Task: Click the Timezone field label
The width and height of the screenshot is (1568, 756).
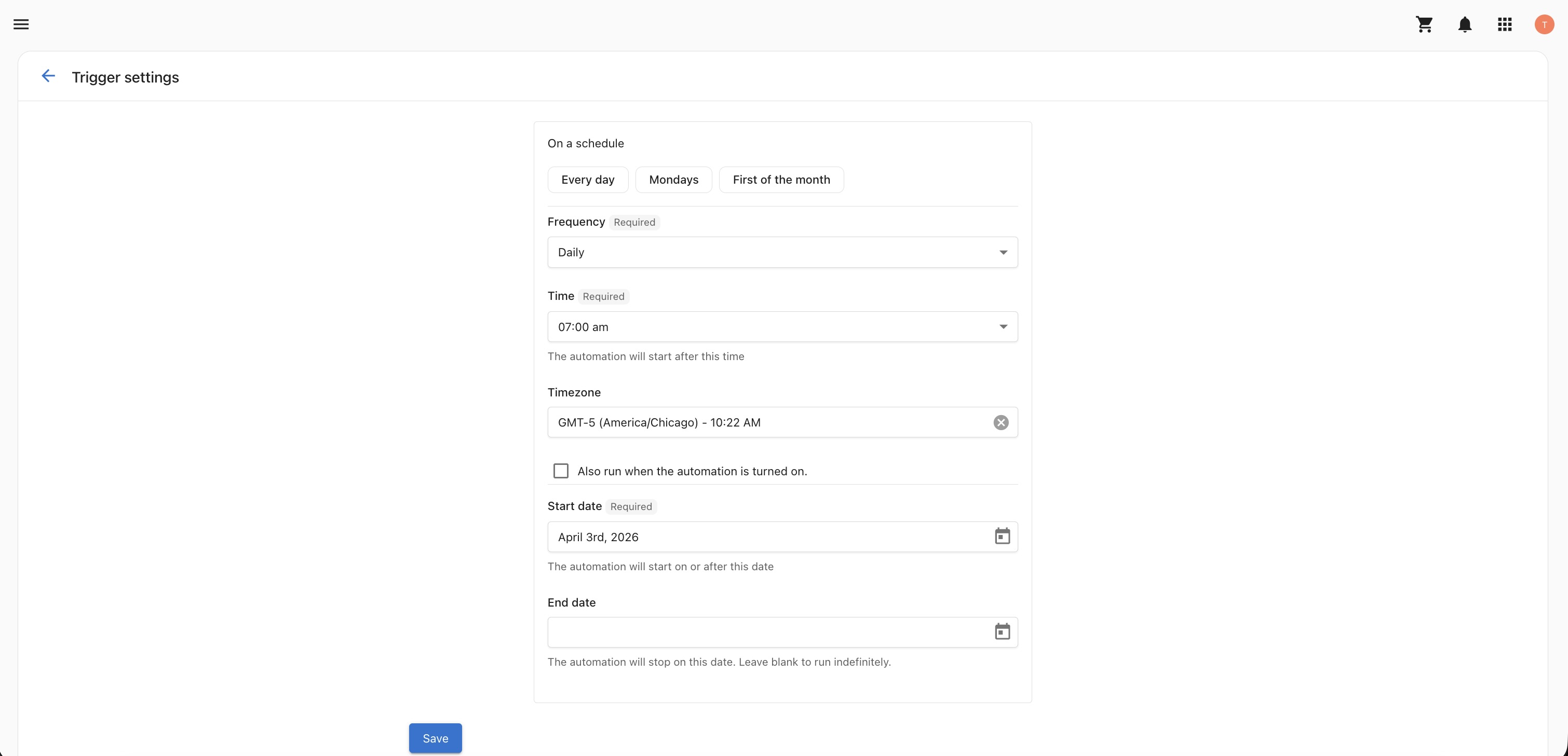Action: (574, 393)
